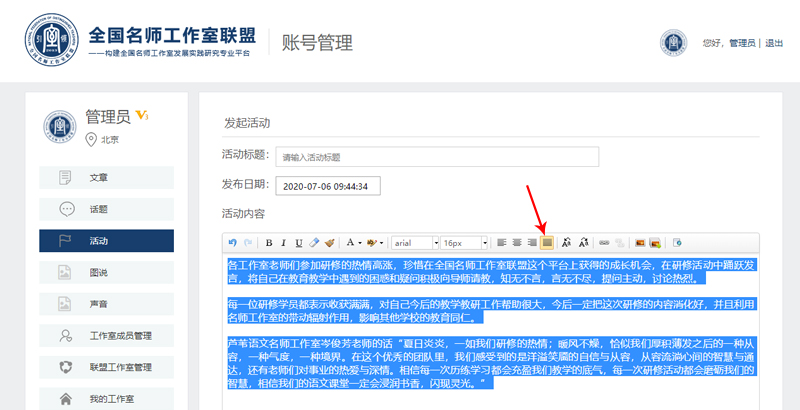Click the home icon beside 我的工作室
The width and height of the screenshot is (800, 410).
click(66, 398)
